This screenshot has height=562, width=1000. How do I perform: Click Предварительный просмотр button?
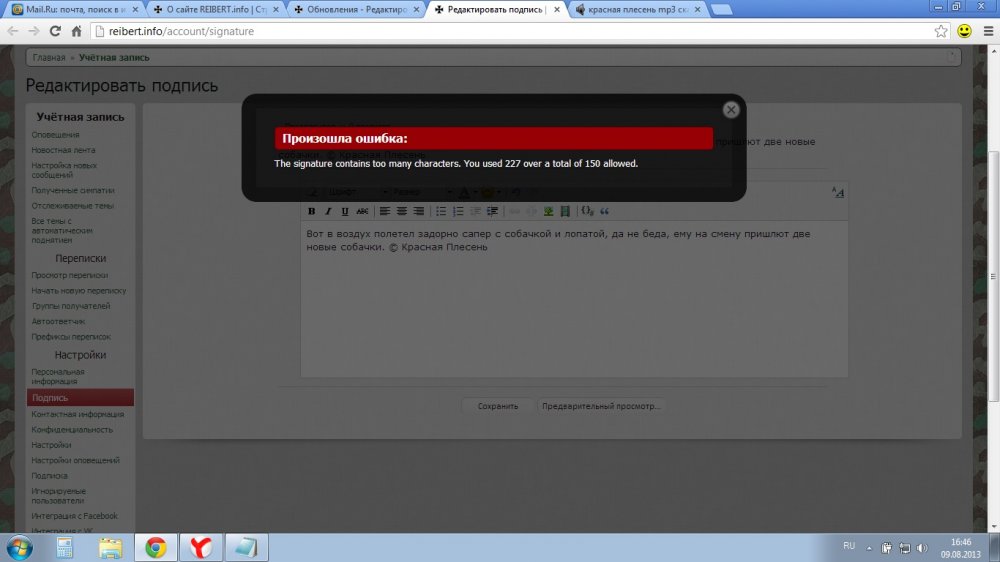pyautogui.click(x=601, y=406)
